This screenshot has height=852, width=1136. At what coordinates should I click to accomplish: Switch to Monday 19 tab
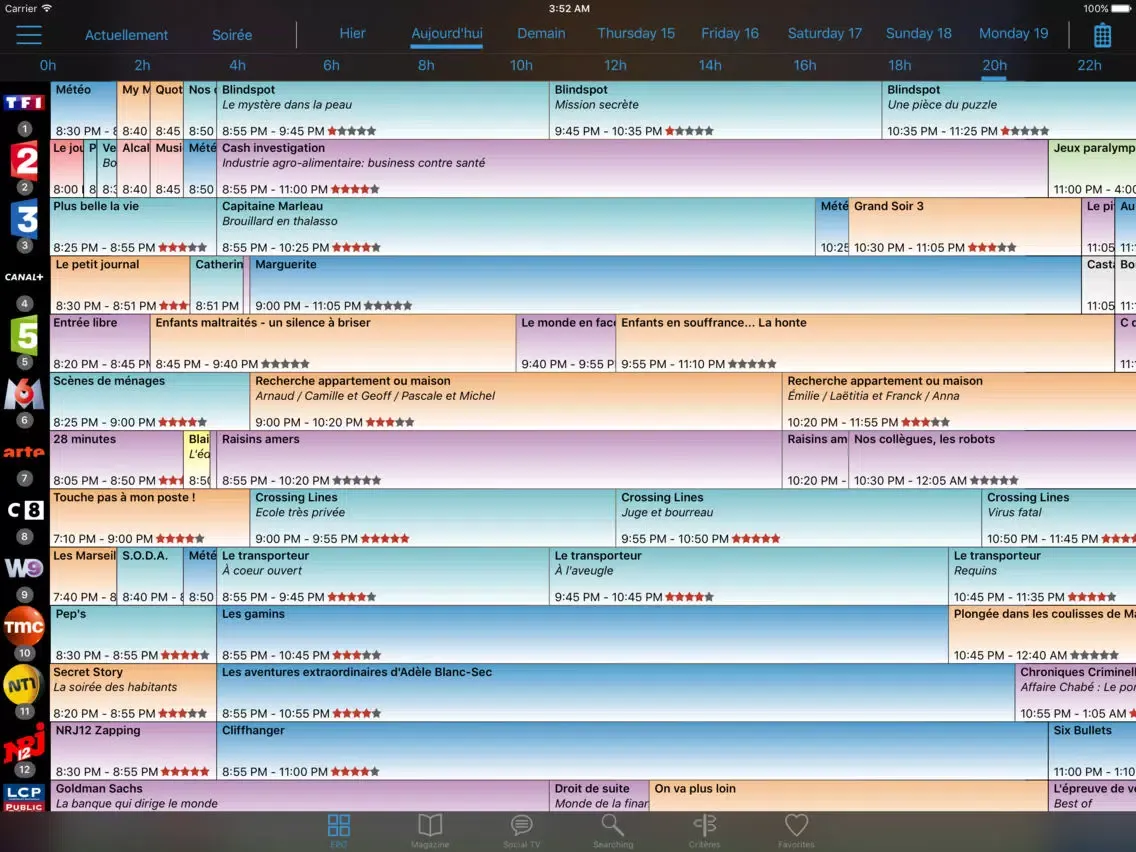coord(1013,33)
